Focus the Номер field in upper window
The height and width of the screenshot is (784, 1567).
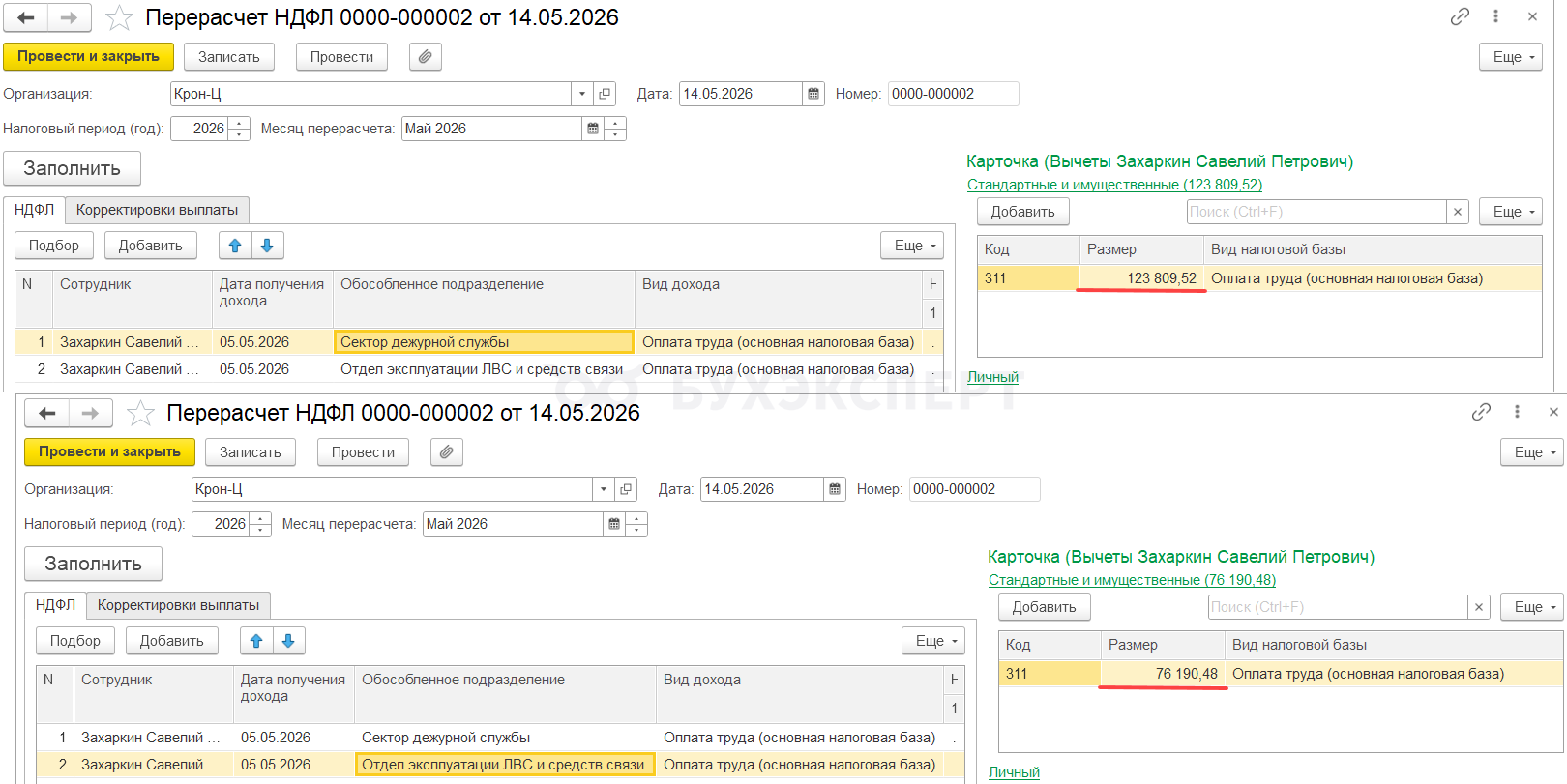(x=953, y=94)
